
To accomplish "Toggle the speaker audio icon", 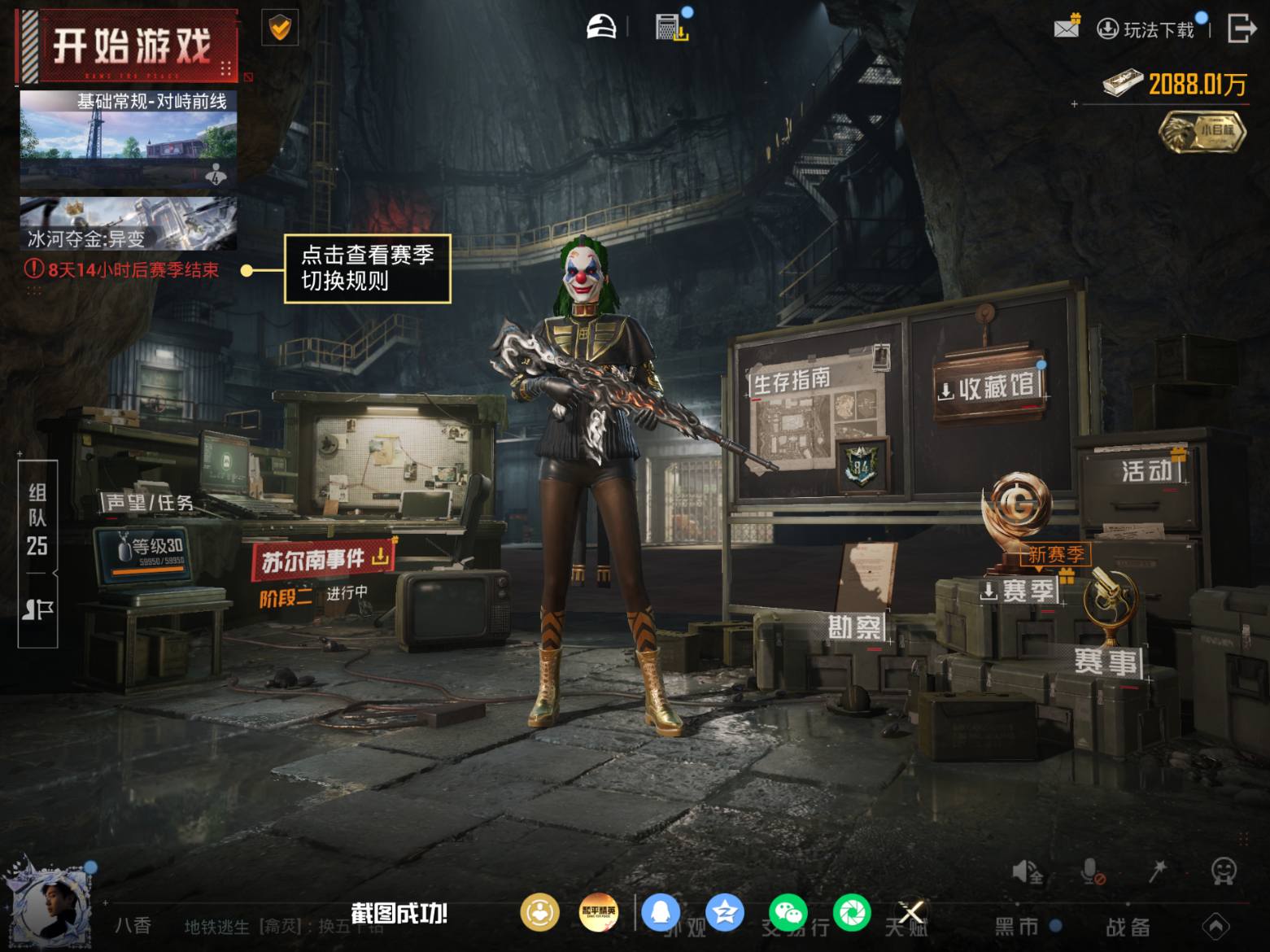I will 1027,871.
